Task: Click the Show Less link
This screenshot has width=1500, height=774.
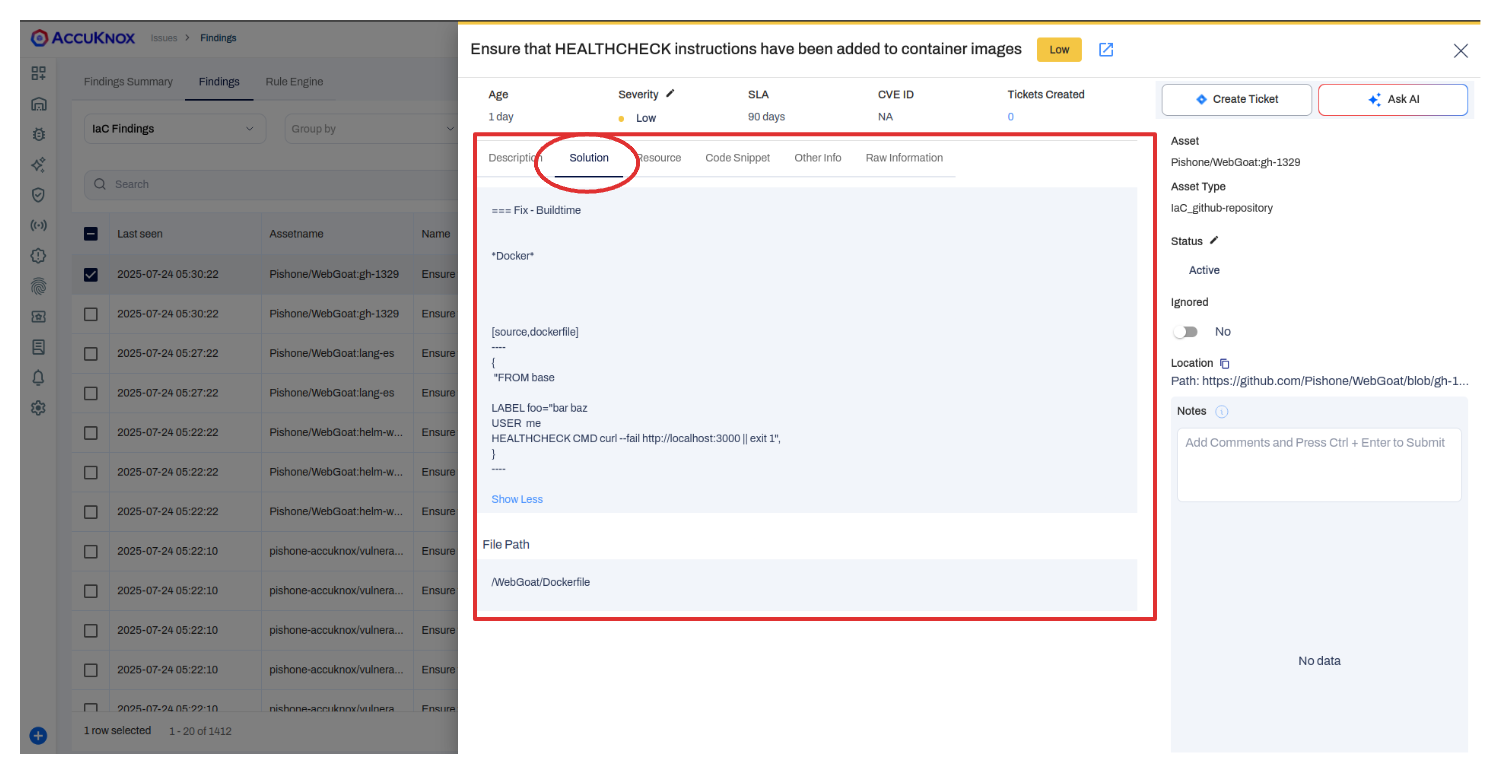Action: [517, 499]
